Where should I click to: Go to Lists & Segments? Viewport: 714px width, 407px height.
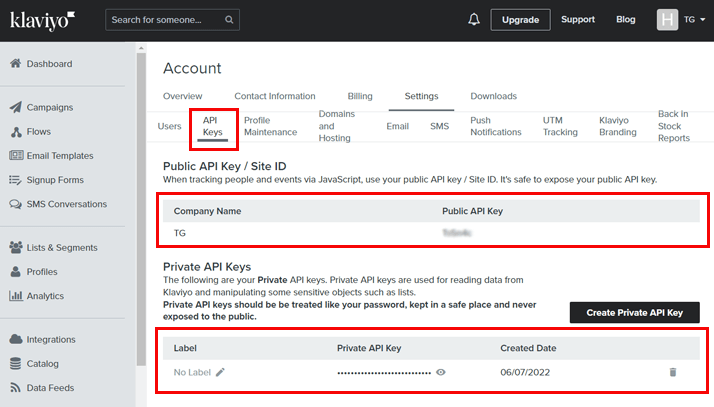coord(62,247)
